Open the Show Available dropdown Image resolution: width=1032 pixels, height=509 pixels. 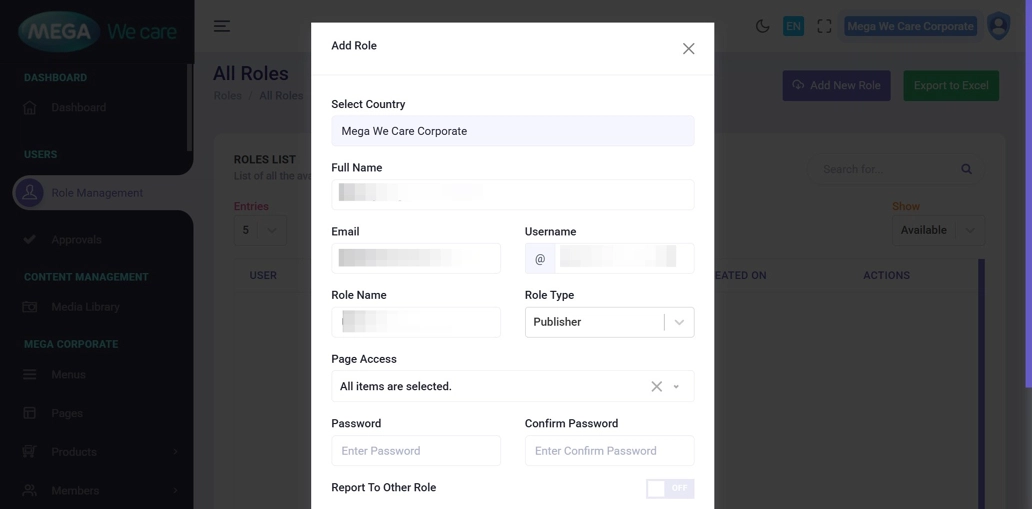937,230
